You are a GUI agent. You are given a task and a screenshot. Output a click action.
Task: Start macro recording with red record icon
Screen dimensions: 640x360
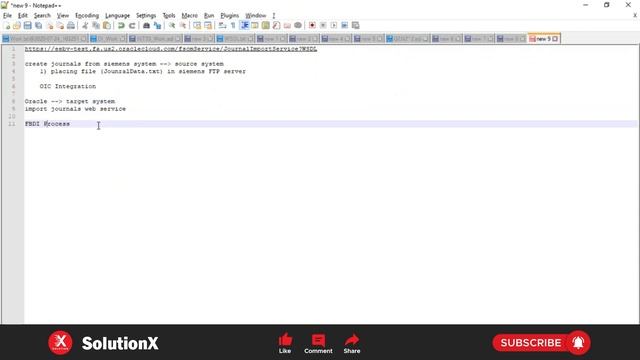click(312, 25)
